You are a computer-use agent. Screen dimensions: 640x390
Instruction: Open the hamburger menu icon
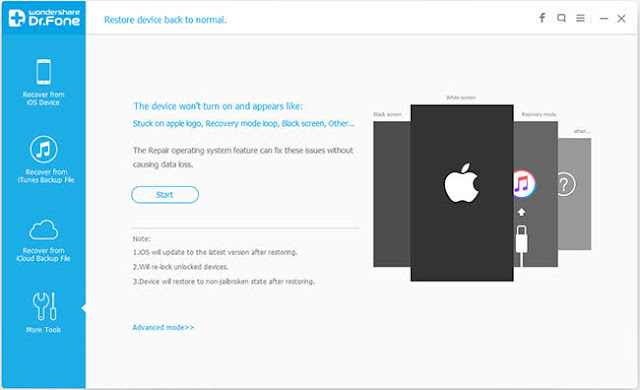580,18
